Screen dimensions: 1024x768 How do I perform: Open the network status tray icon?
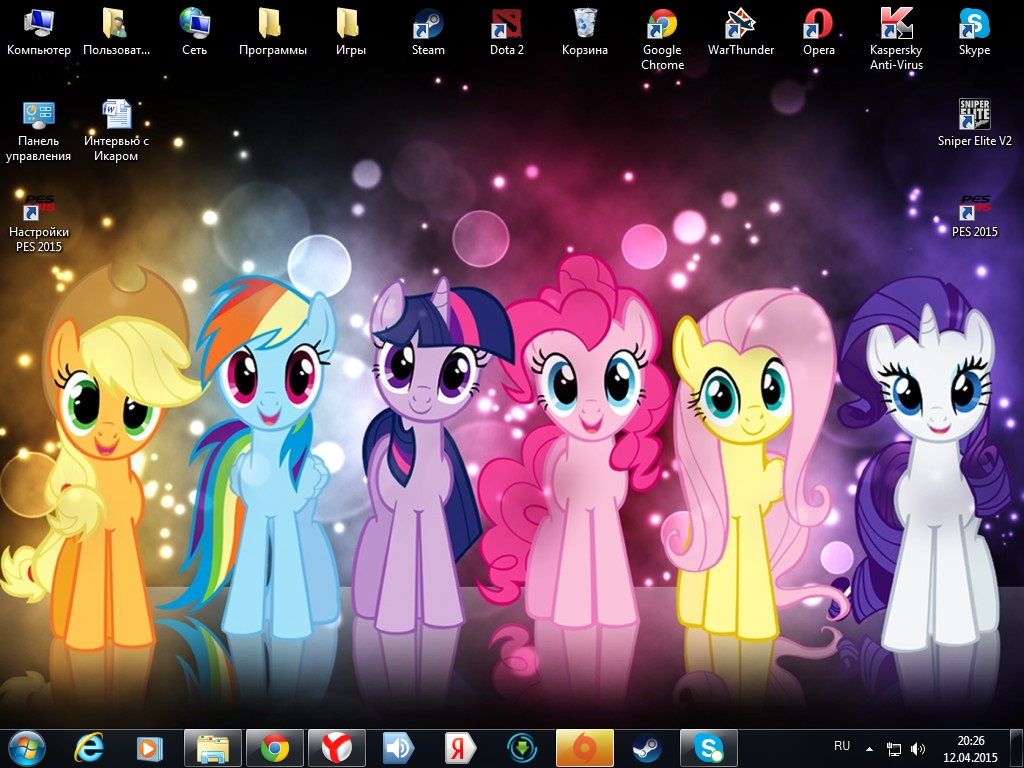click(893, 748)
